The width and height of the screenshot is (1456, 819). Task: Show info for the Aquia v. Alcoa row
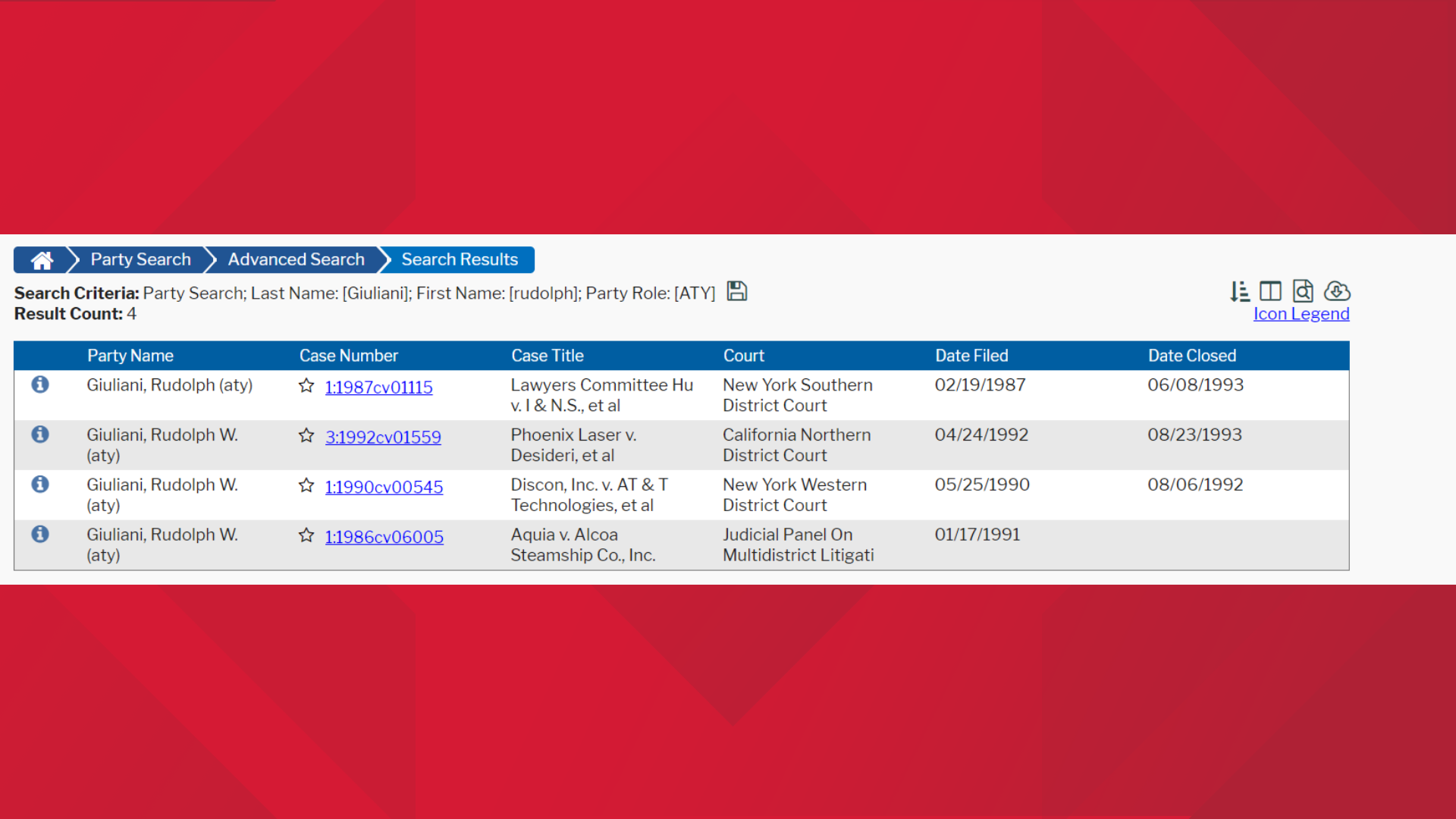(x=40, y=534)
